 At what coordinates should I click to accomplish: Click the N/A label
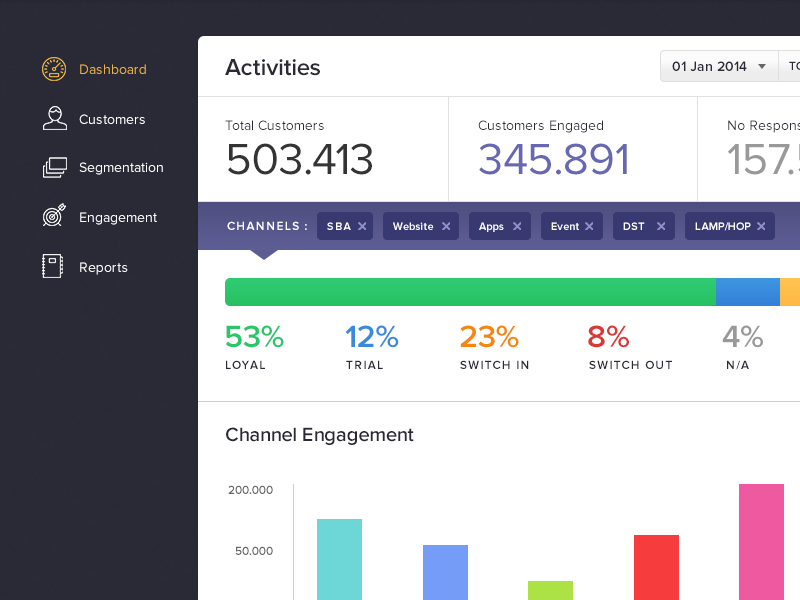pyautogui.click(x=738, y=365)
